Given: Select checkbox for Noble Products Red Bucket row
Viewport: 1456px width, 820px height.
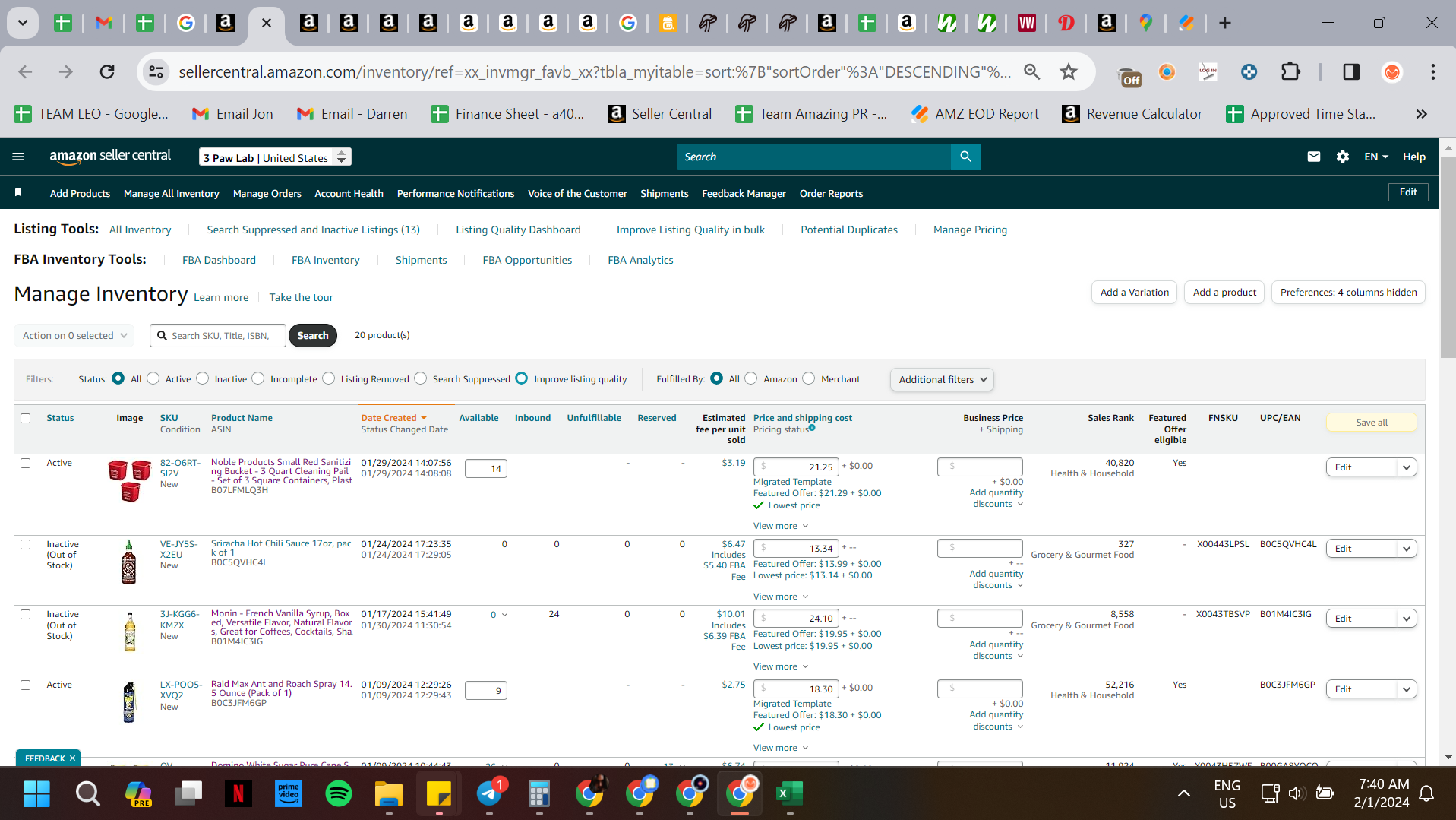Looking at the screenshot, I should point(26,463).
